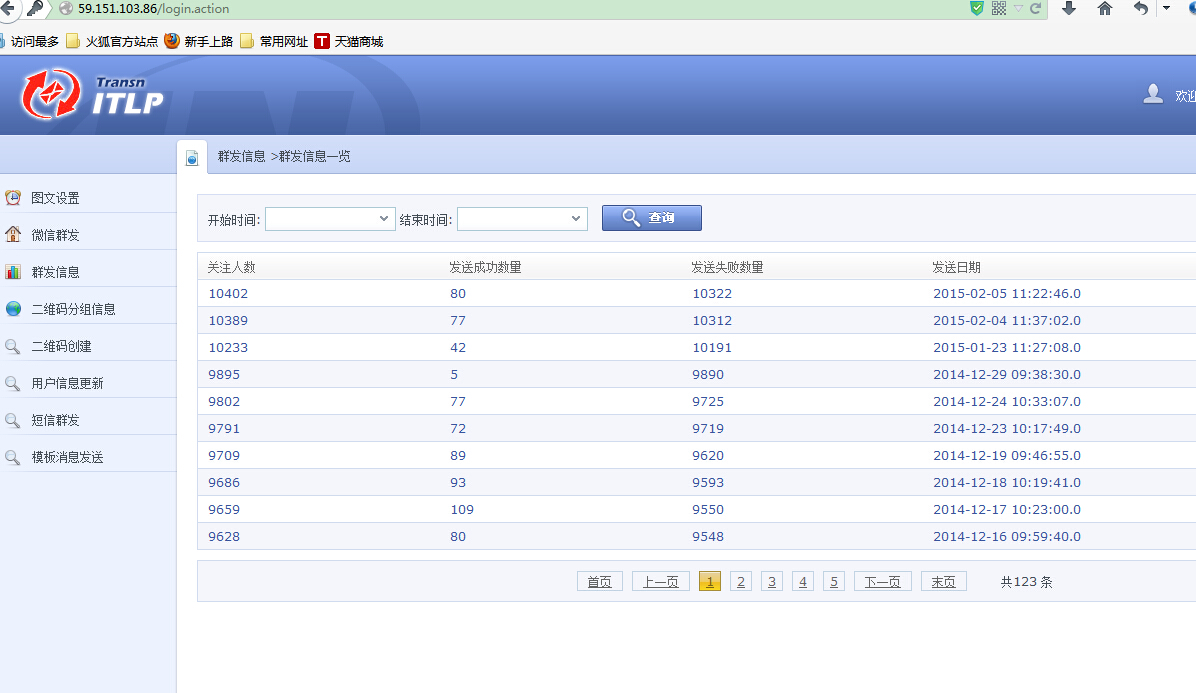Click the Firefox home toolbar icon
1196x693 pixels.
point(1104,8)
